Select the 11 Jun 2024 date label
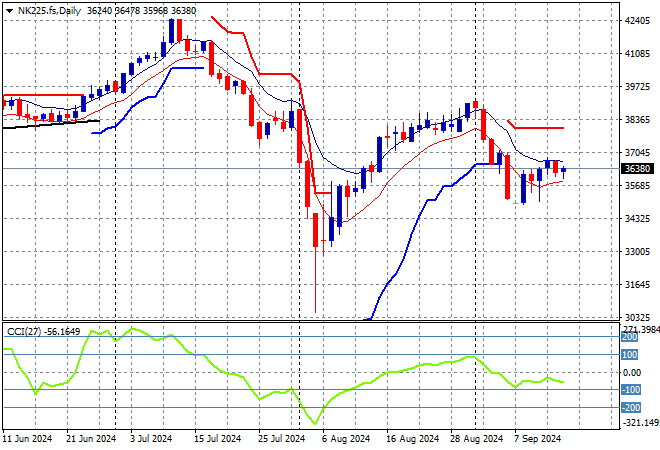The height and width of the screenshot is (450, 660). click(27, 438)
